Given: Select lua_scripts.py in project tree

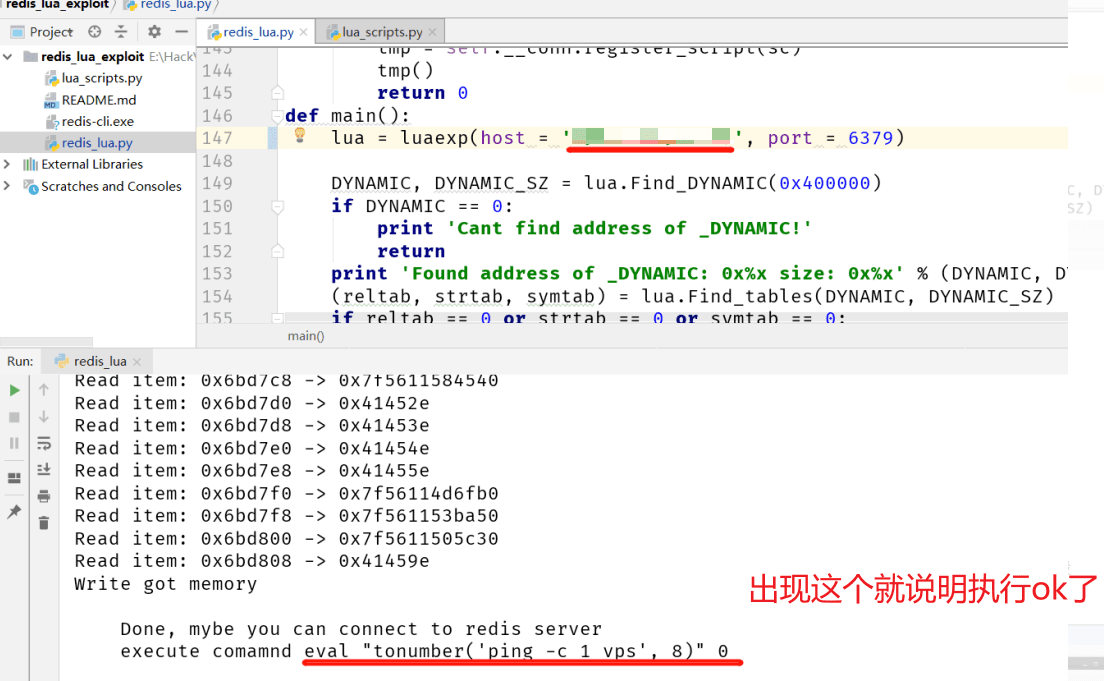Looking at the screenshot, I should 94,78.
